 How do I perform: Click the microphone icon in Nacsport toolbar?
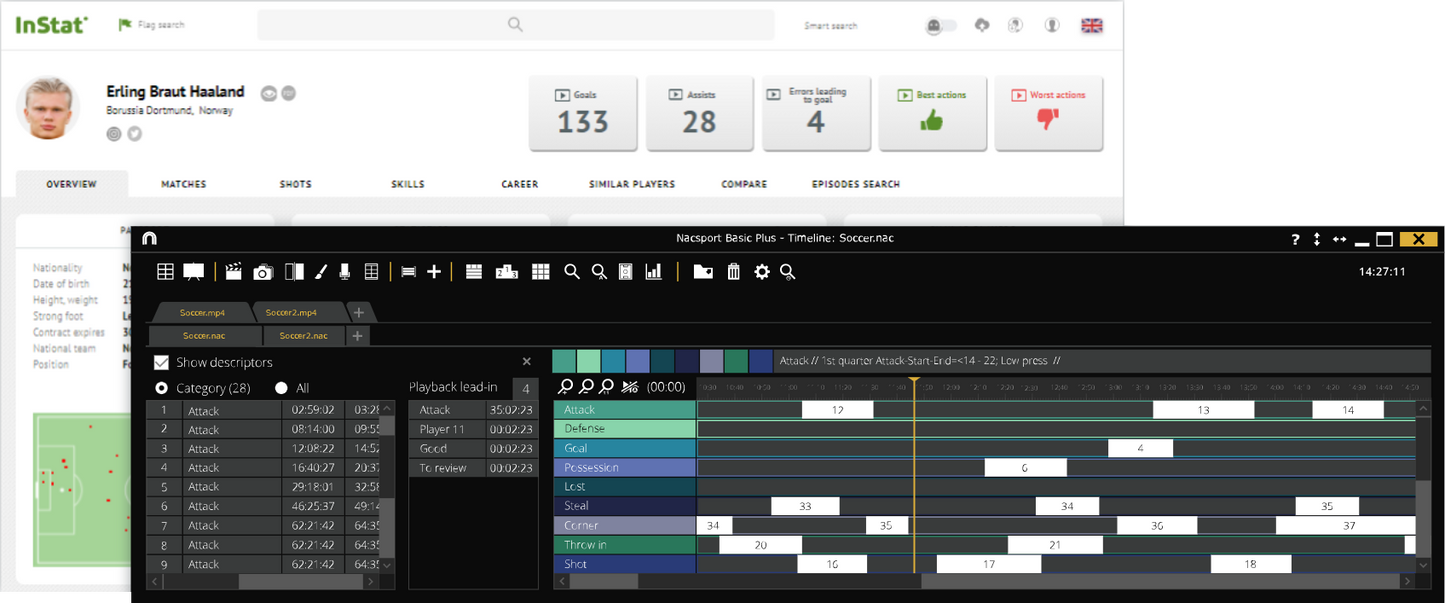coord(345,272)
